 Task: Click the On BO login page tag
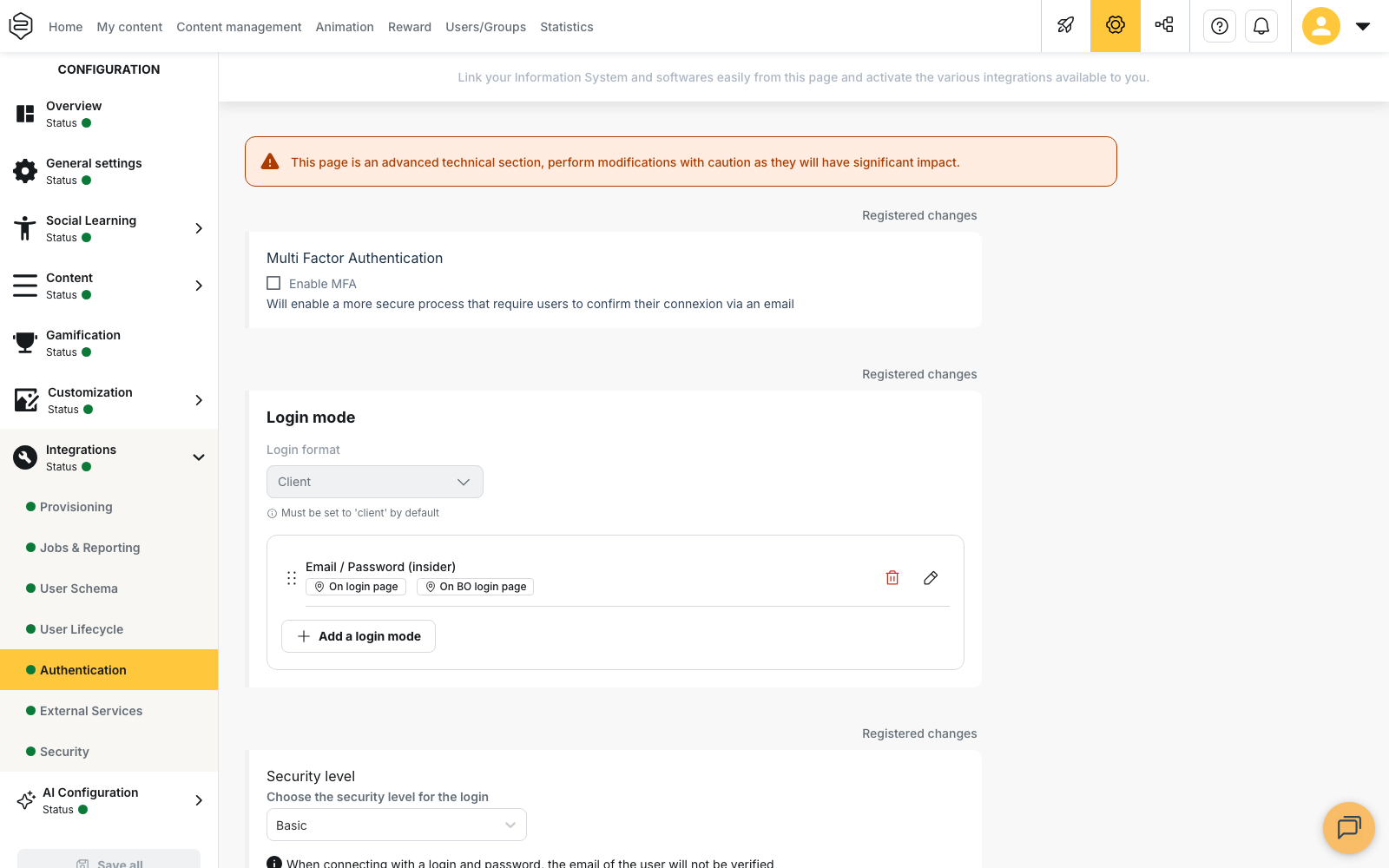pos(475,587)
